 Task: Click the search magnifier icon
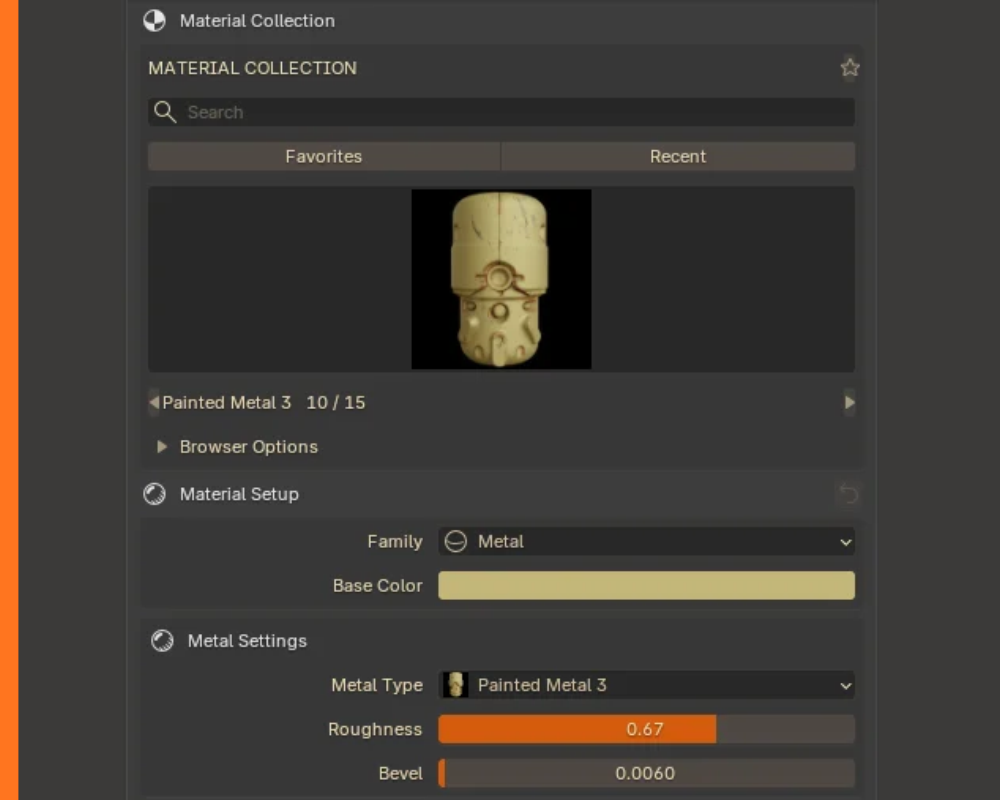[165, 112]
